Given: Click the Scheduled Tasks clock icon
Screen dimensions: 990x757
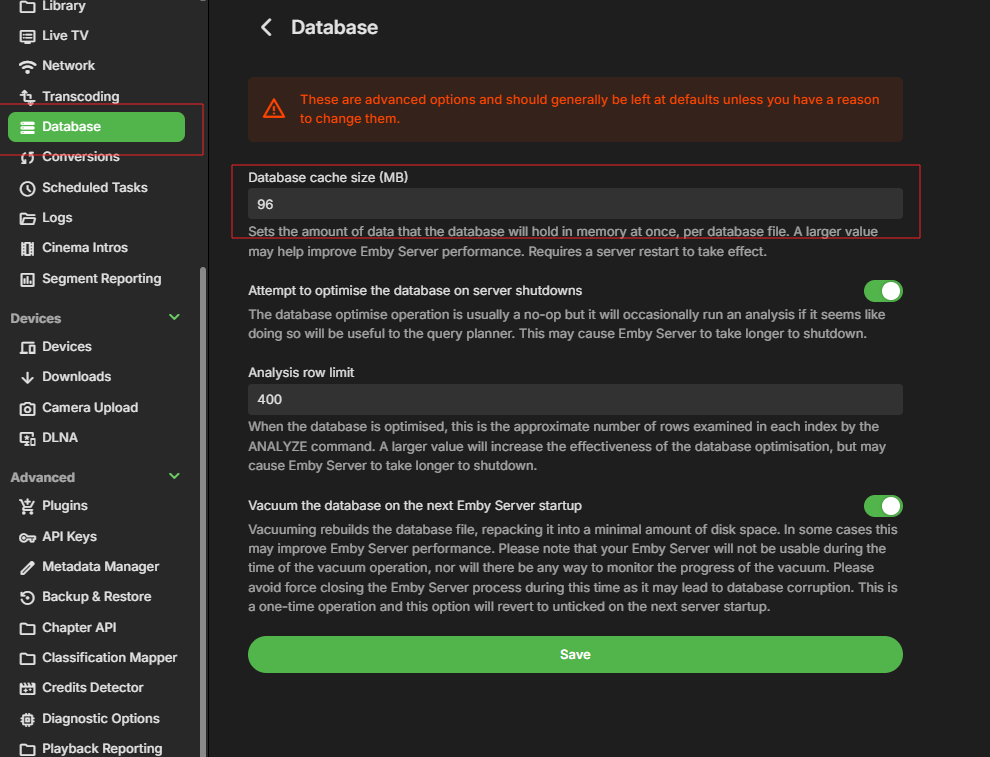Looking at the screenshot, I should click(28, 188).
